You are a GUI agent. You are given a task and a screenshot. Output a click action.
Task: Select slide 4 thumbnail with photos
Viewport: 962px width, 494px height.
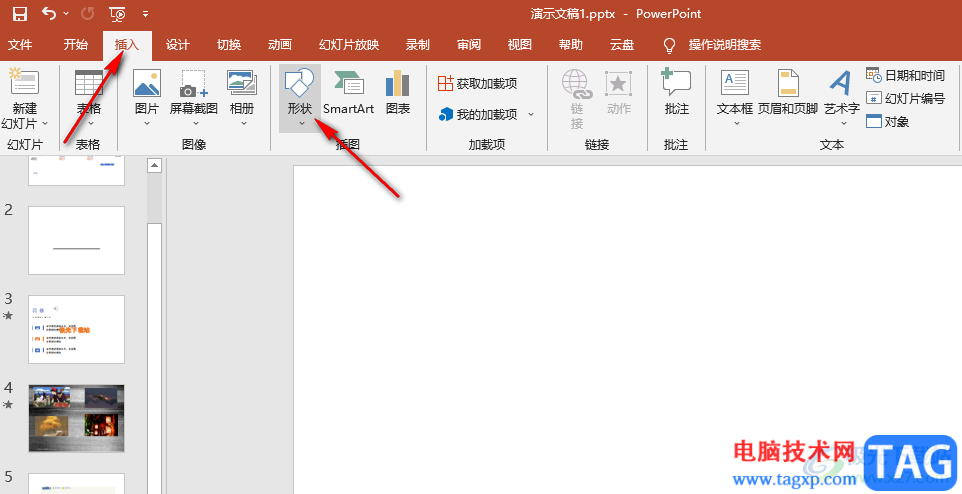[77, 419]
